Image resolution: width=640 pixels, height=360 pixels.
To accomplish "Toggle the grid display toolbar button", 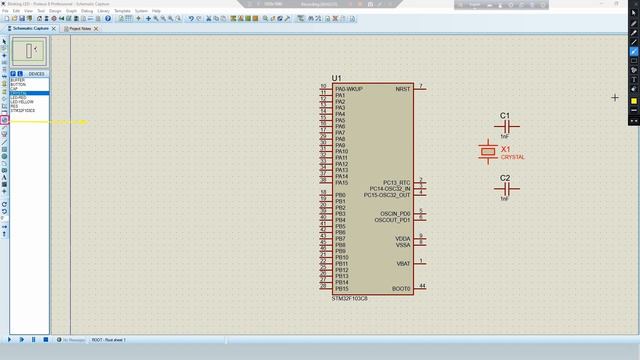I will pyautogui.click(x=128, y=18).
